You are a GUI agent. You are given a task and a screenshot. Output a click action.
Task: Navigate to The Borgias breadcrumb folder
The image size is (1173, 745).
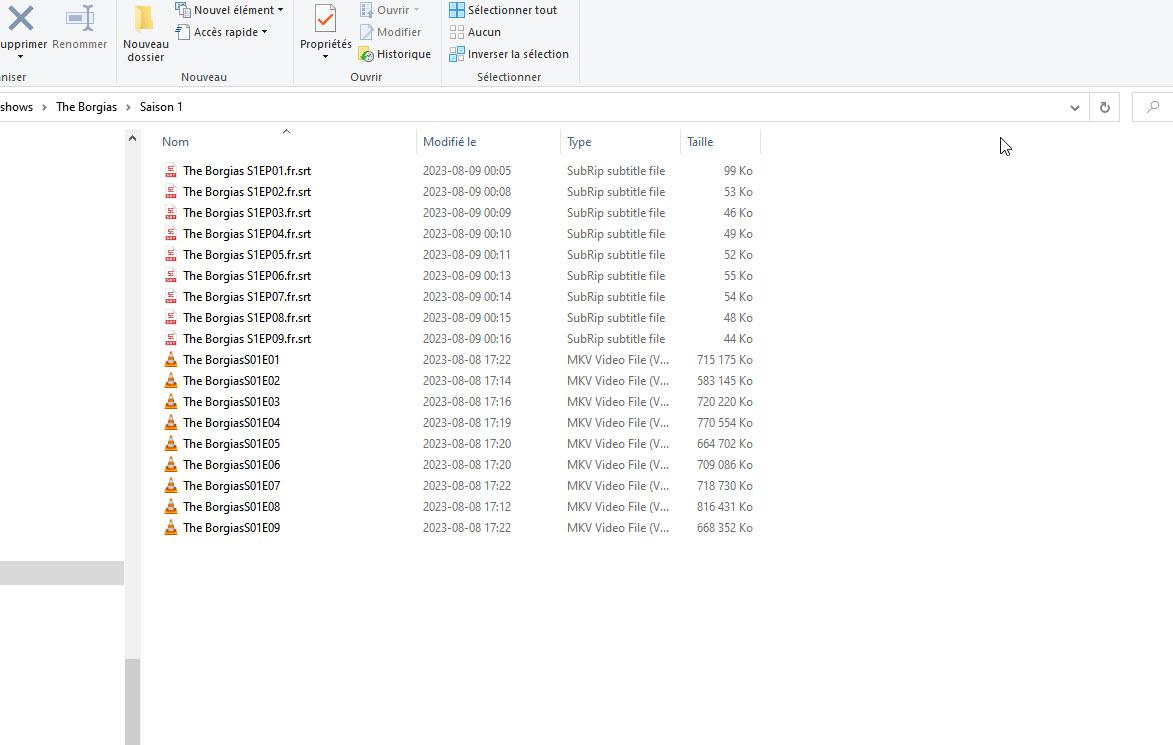tap(86, 107)
